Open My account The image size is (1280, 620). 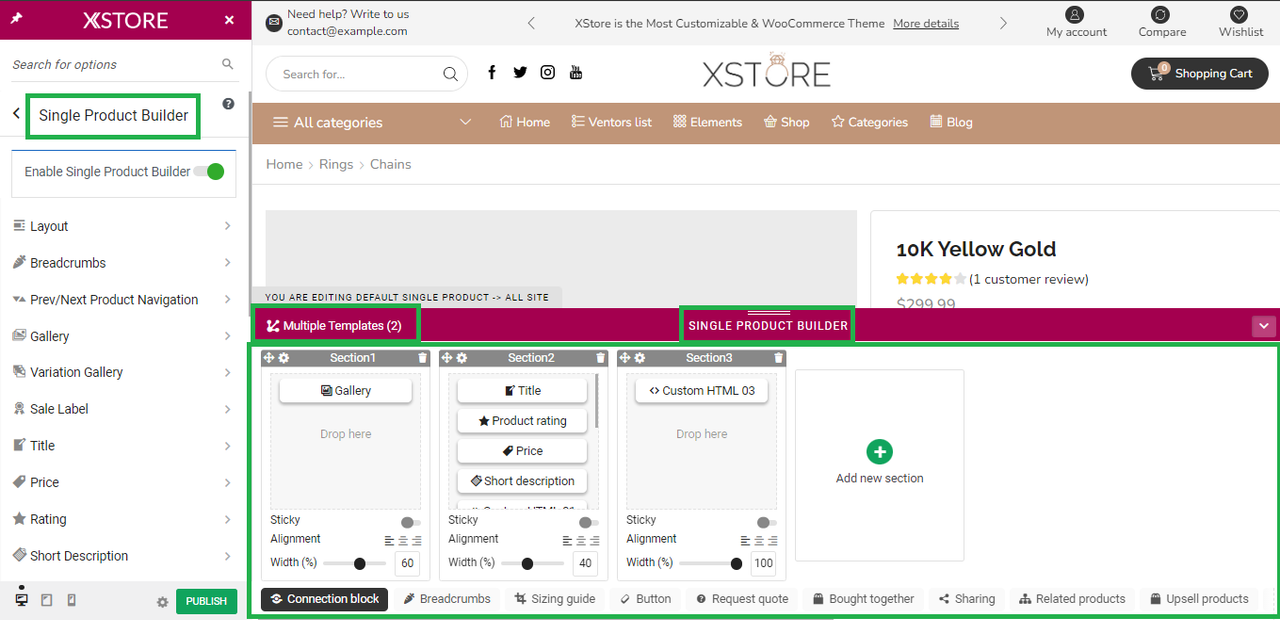click(x=1076, y=22)
